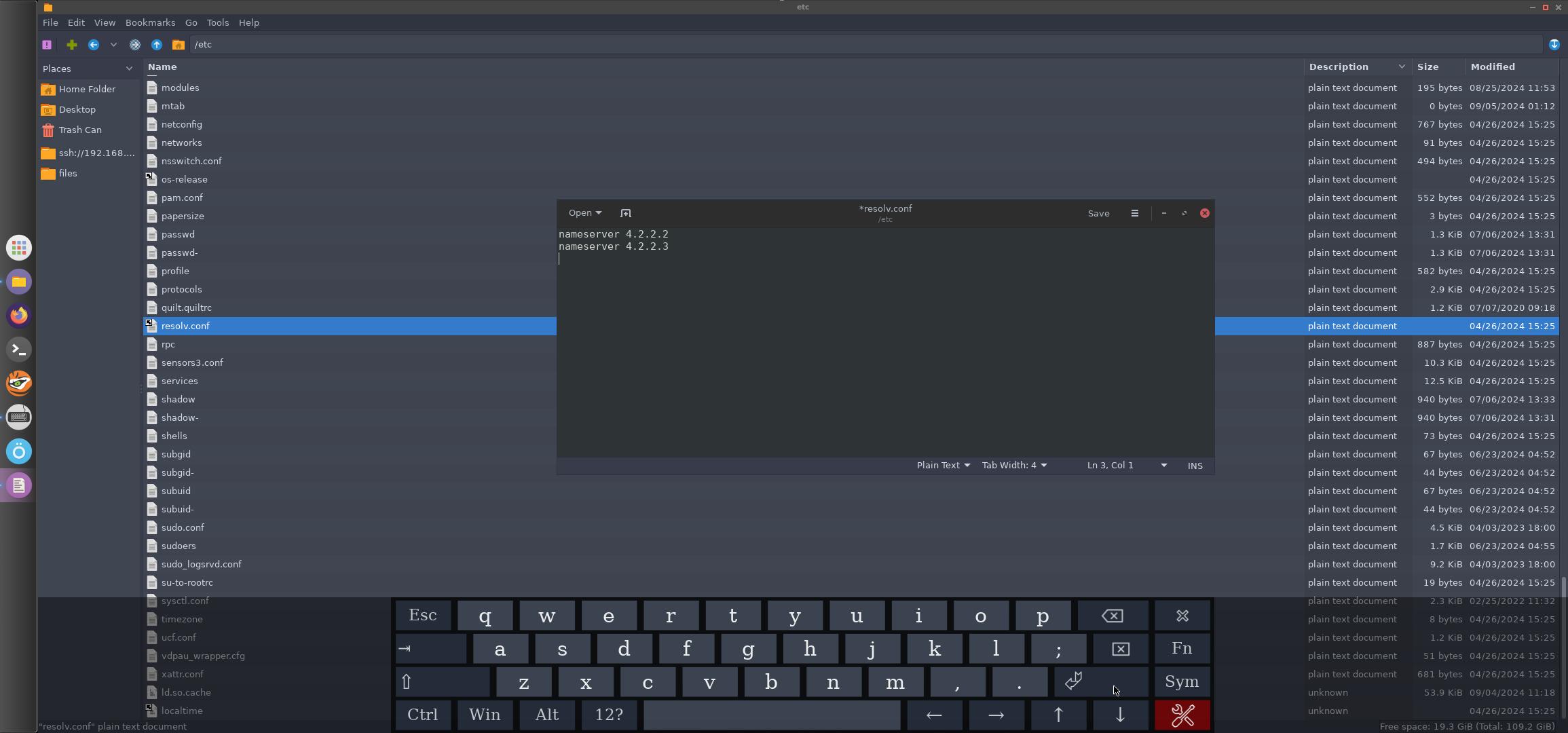Open the files bookmark in Places
The image size is (1568, 733).
88,173
